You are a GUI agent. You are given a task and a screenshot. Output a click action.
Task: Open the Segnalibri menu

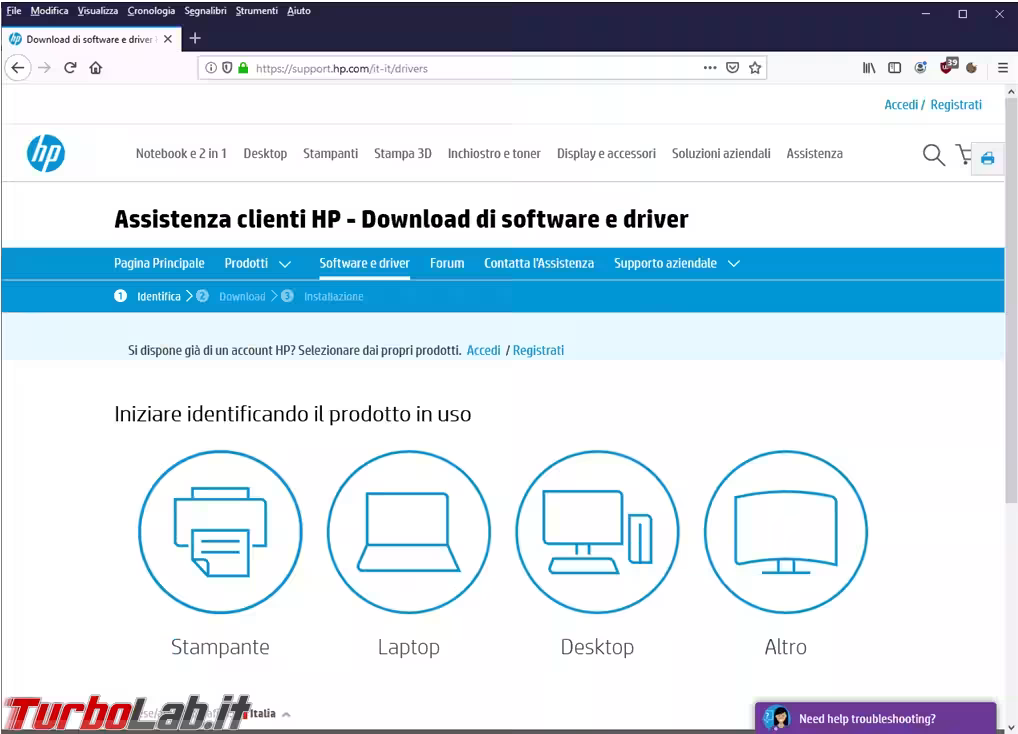[205, 11]
